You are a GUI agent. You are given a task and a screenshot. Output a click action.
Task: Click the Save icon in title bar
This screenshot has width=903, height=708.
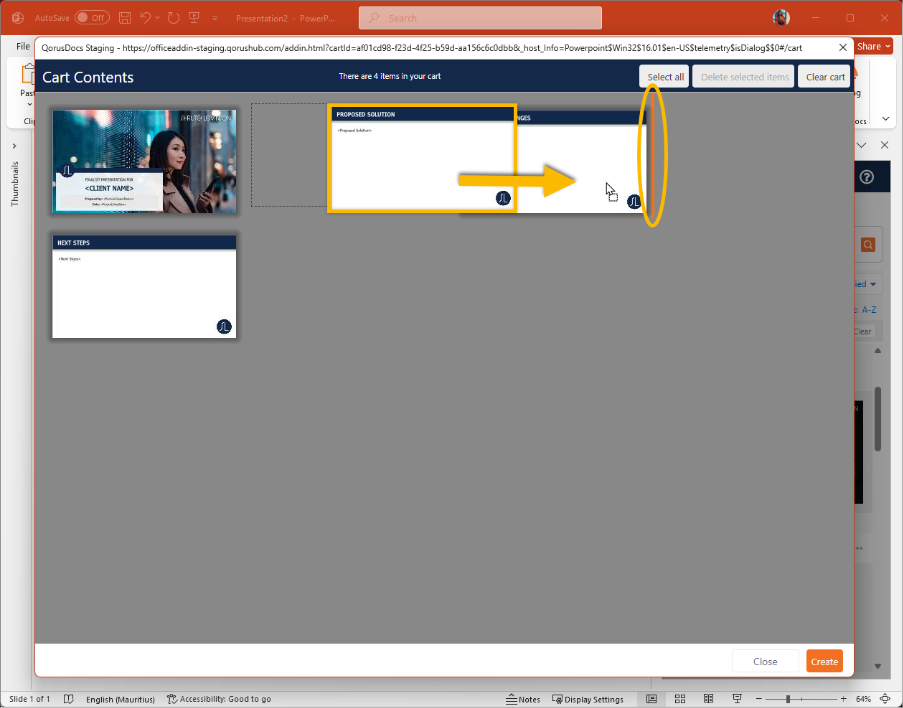click(x=125, y=18)
